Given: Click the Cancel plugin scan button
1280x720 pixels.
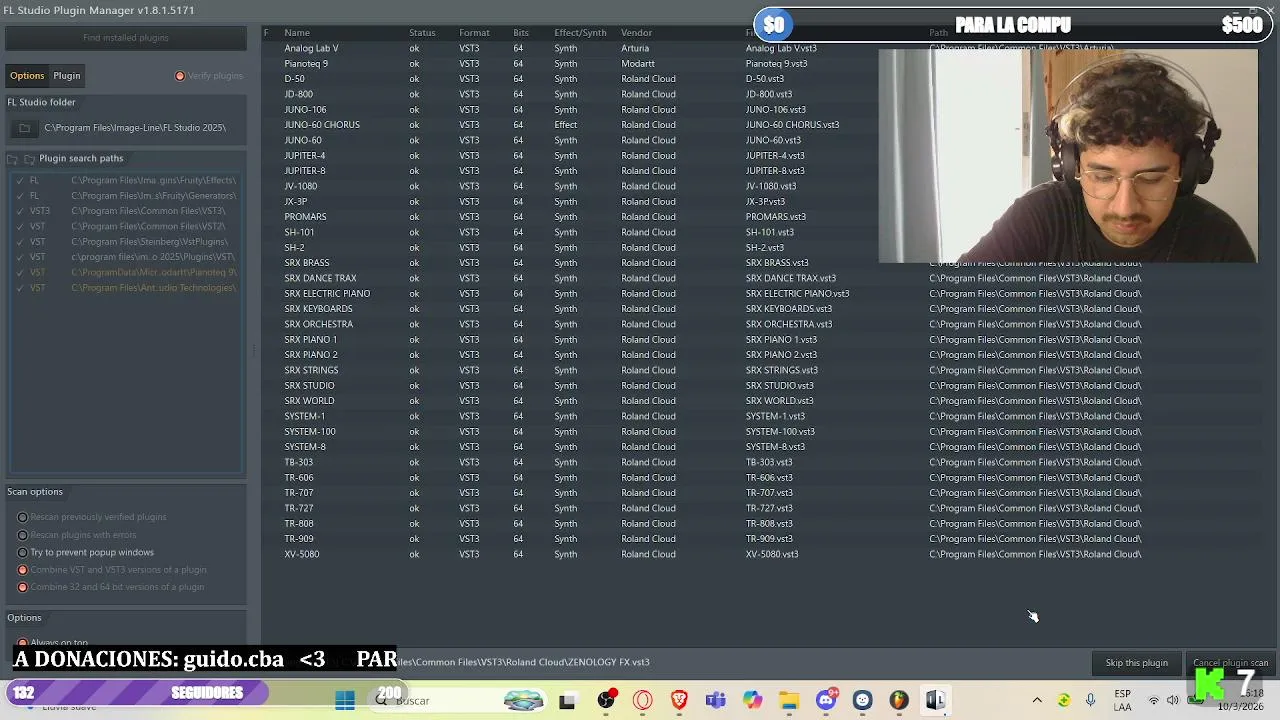Looking at the screenshot, I should pyautogui.click(x=1230, y=663).
